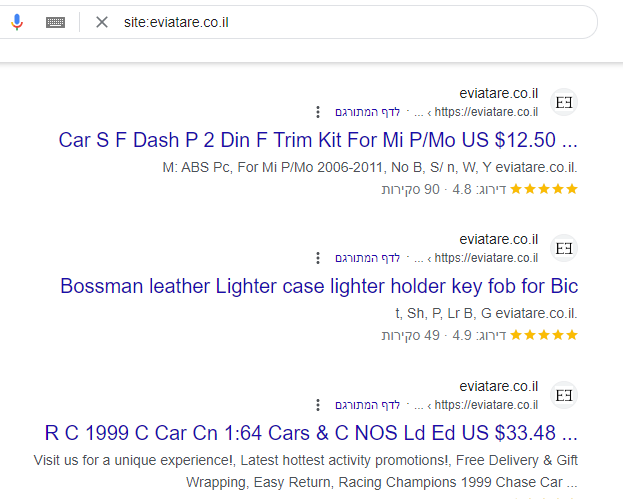Click the 4.9 star rating stars

544,335
